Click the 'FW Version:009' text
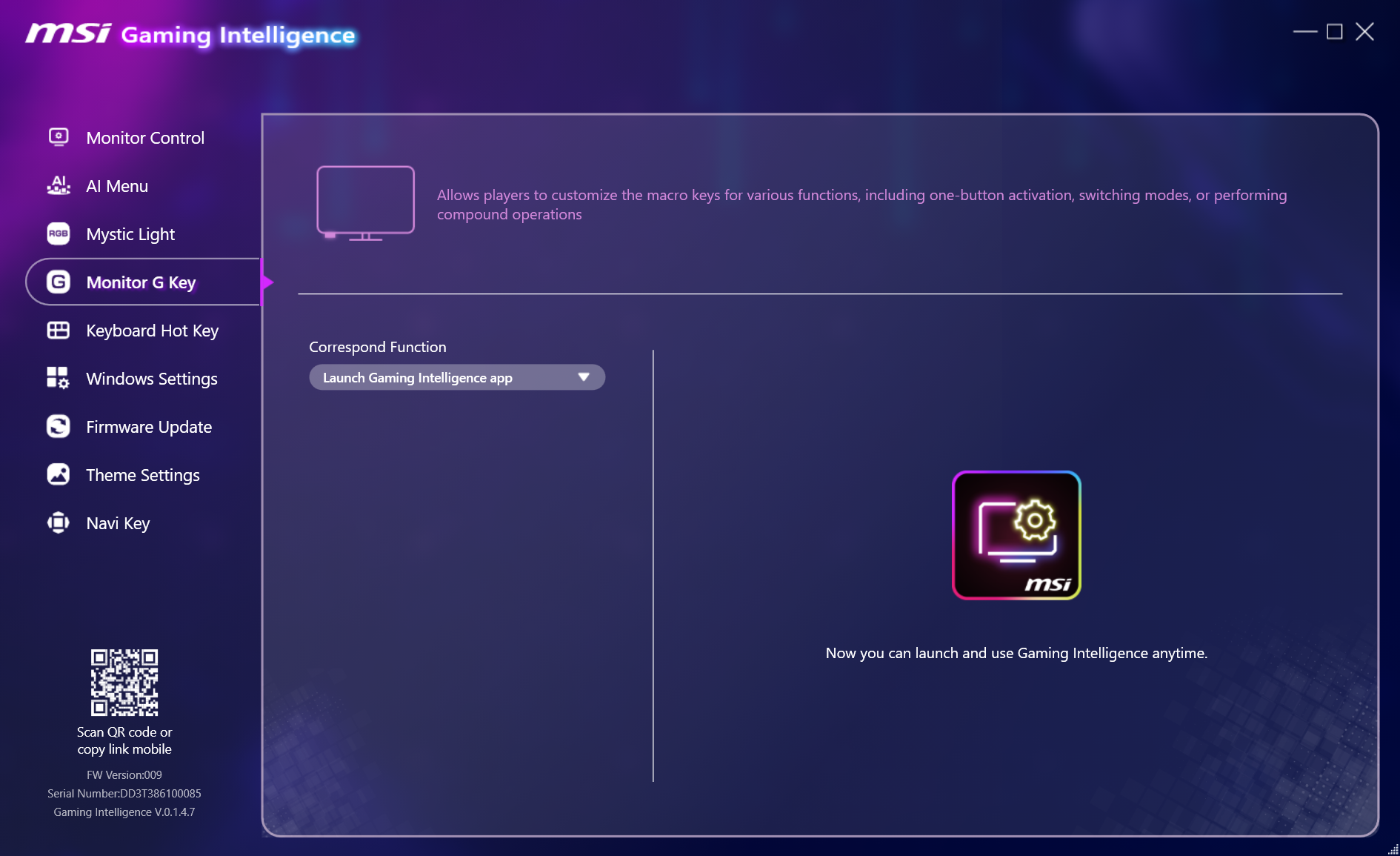The height and width of the screenshot is (856, 1400). (x=124, y=774)
